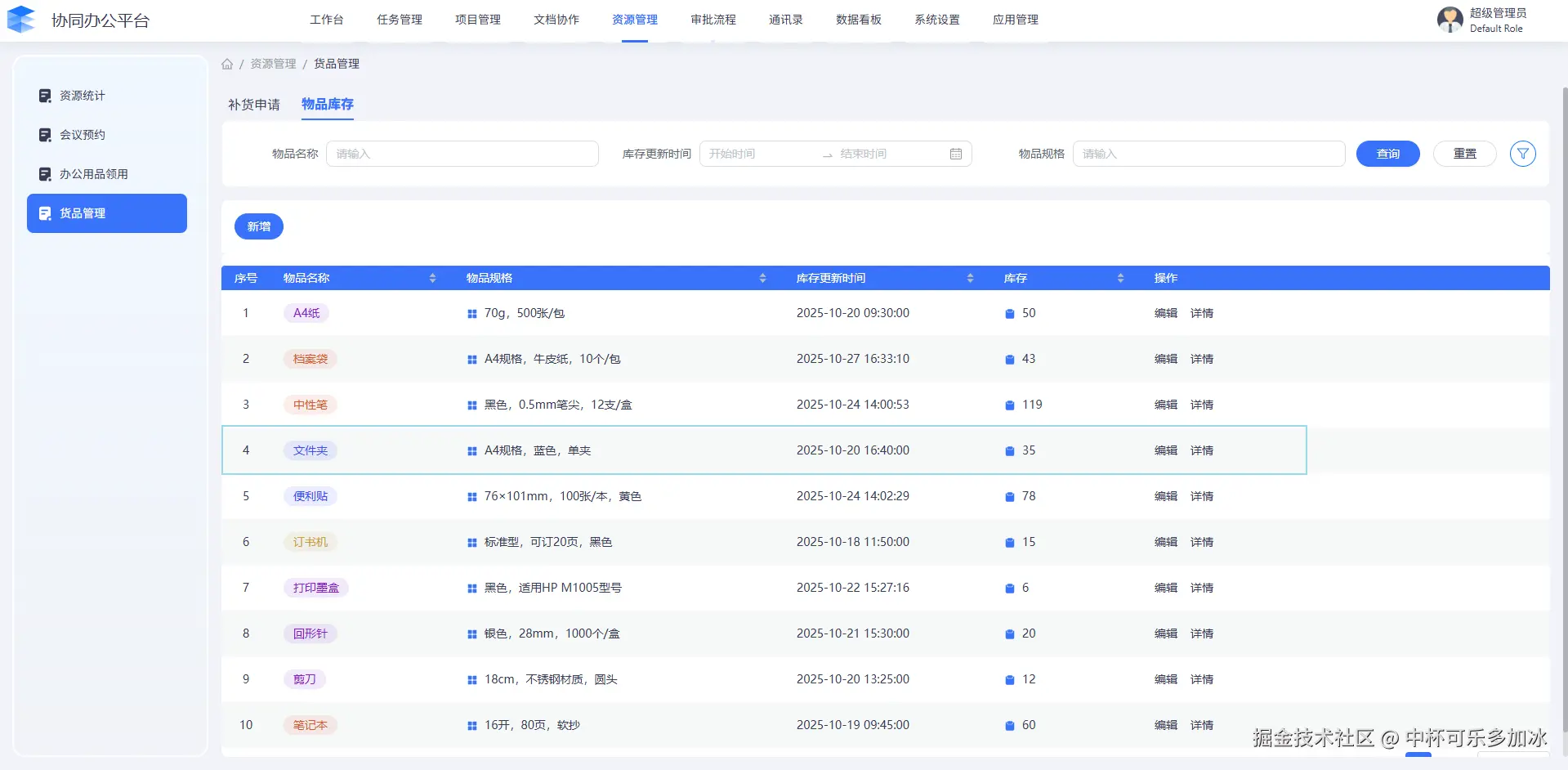Image resolution: width=1568 pixels, height=770 pixels.
Task: Focus the 物品名称 input field
Action: coord(462,154)
